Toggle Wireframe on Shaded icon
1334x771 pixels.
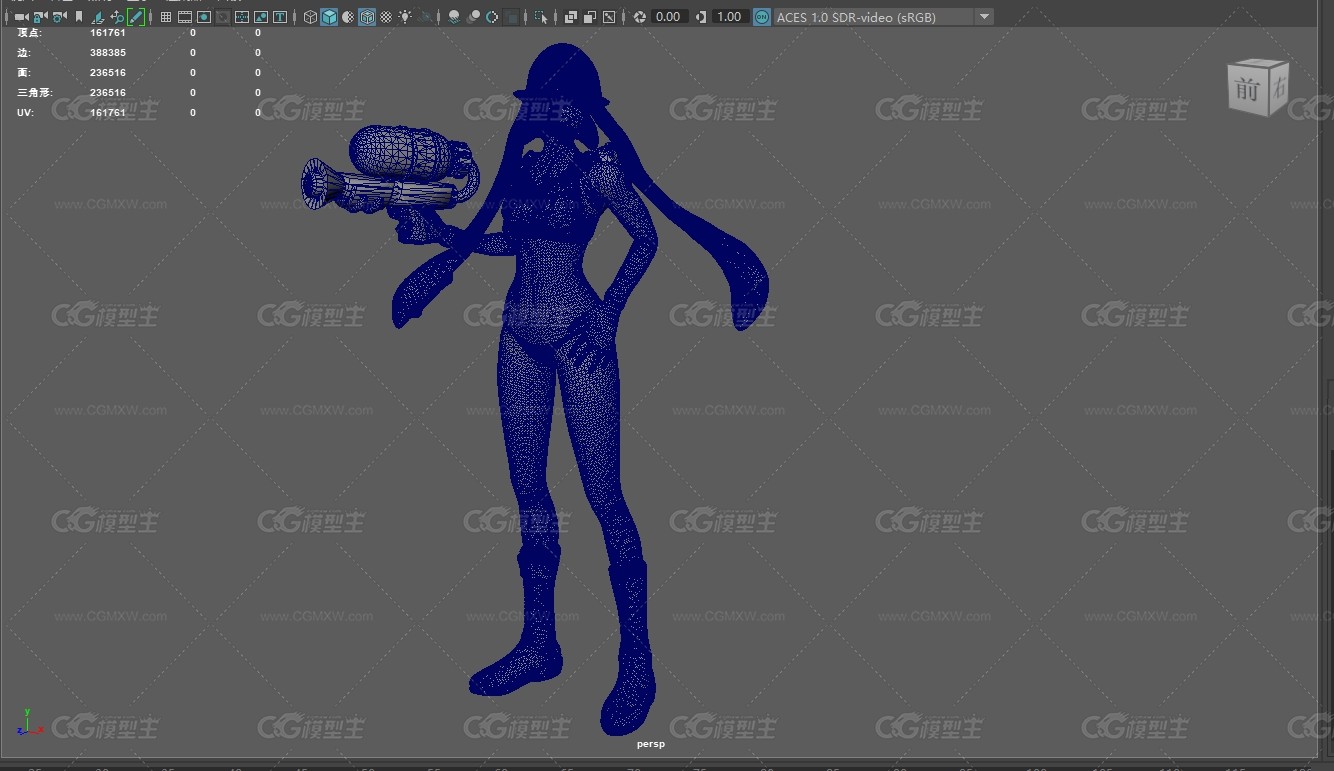pos(367,17)
